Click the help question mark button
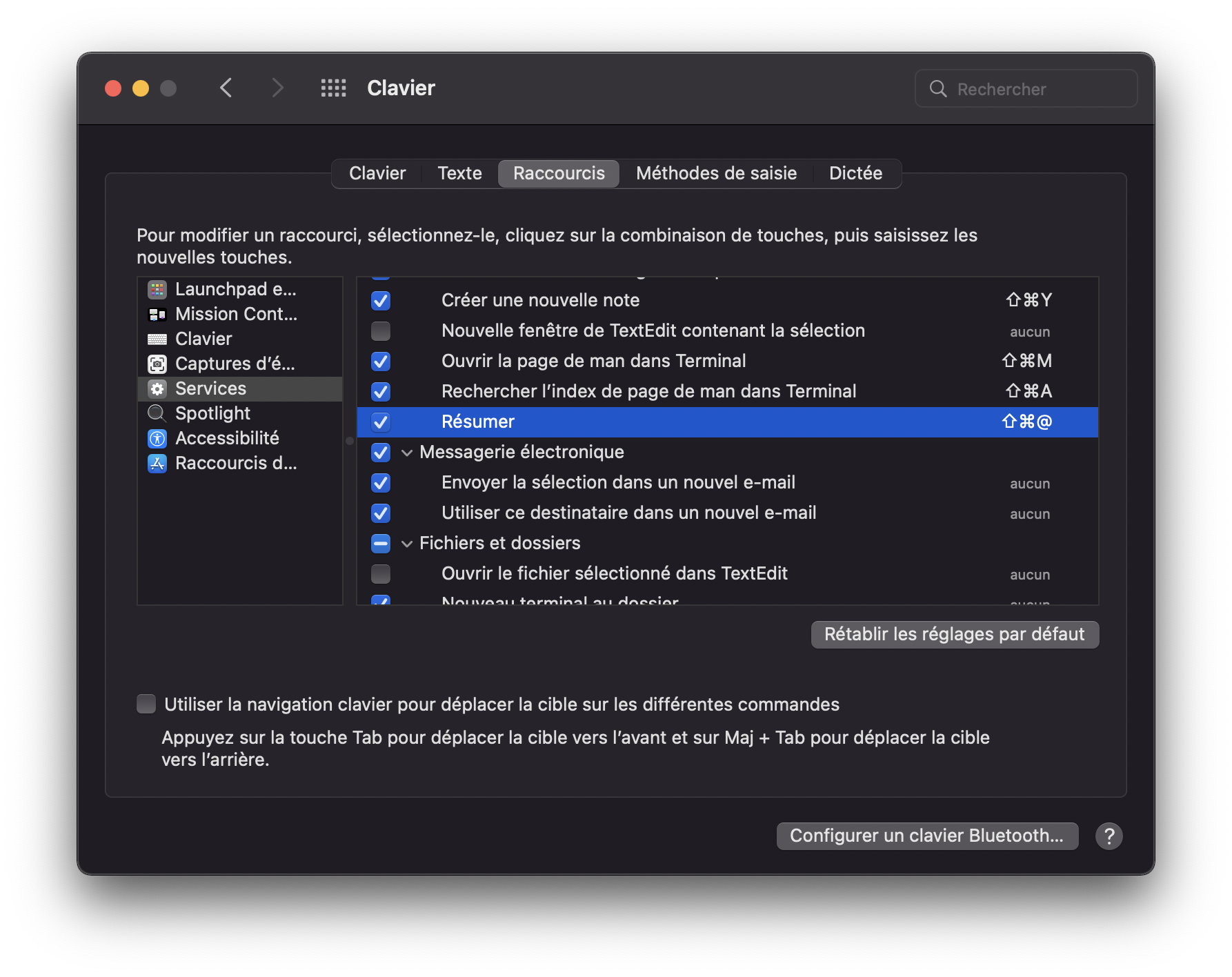This screenshot has height=977, width=1232. coord(1109,836)
